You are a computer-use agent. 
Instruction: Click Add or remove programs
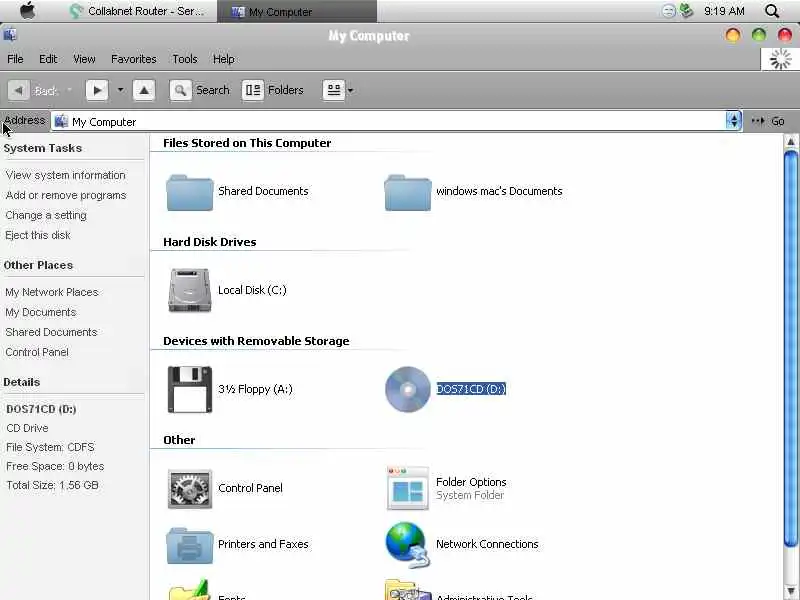(66, 195)
